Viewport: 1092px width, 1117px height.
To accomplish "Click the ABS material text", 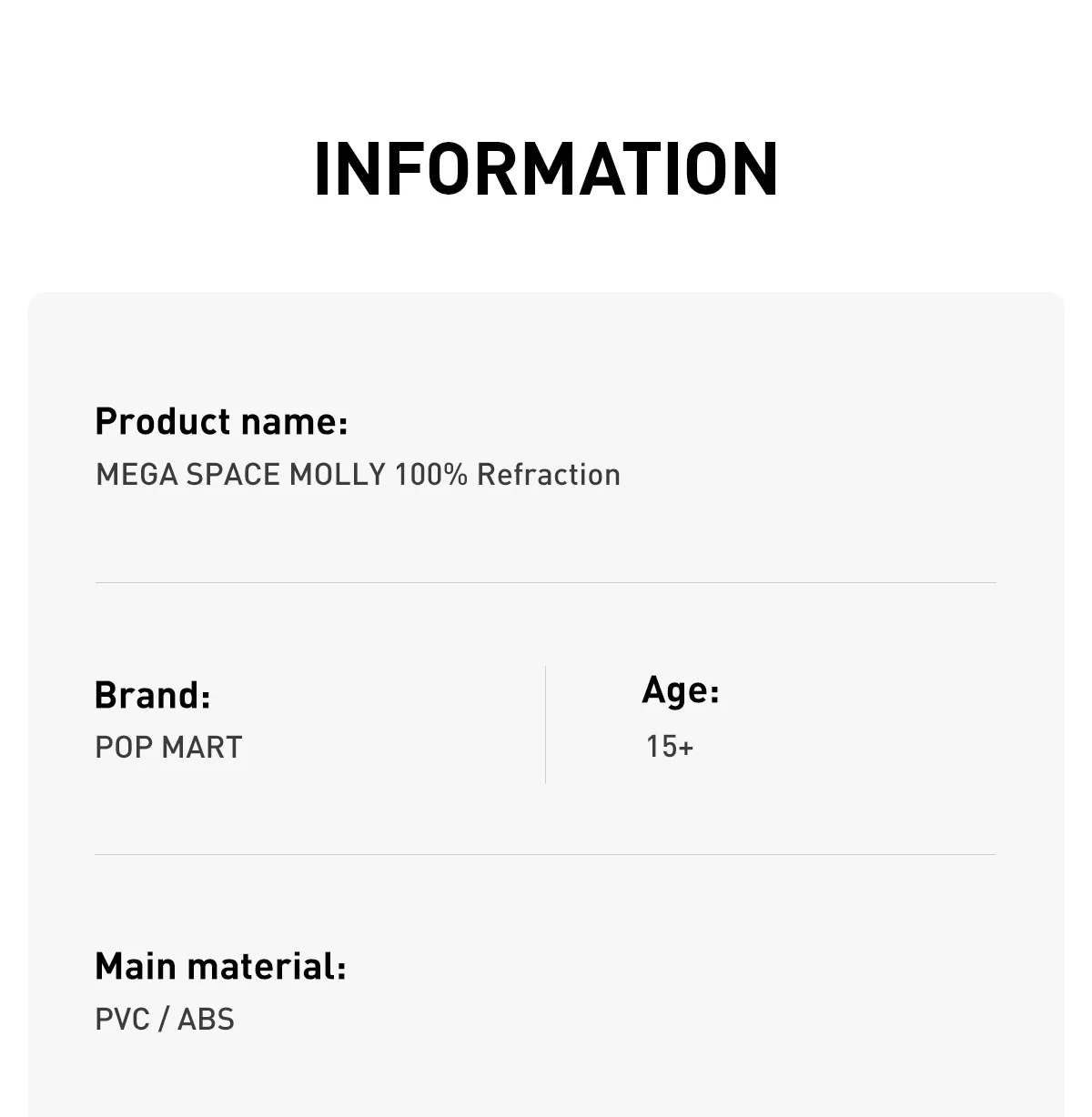I will tap(207, 1020).
